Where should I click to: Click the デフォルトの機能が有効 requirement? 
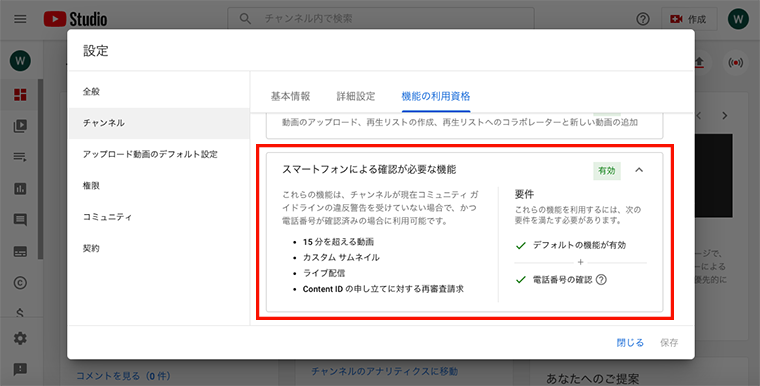pos(579,245)
